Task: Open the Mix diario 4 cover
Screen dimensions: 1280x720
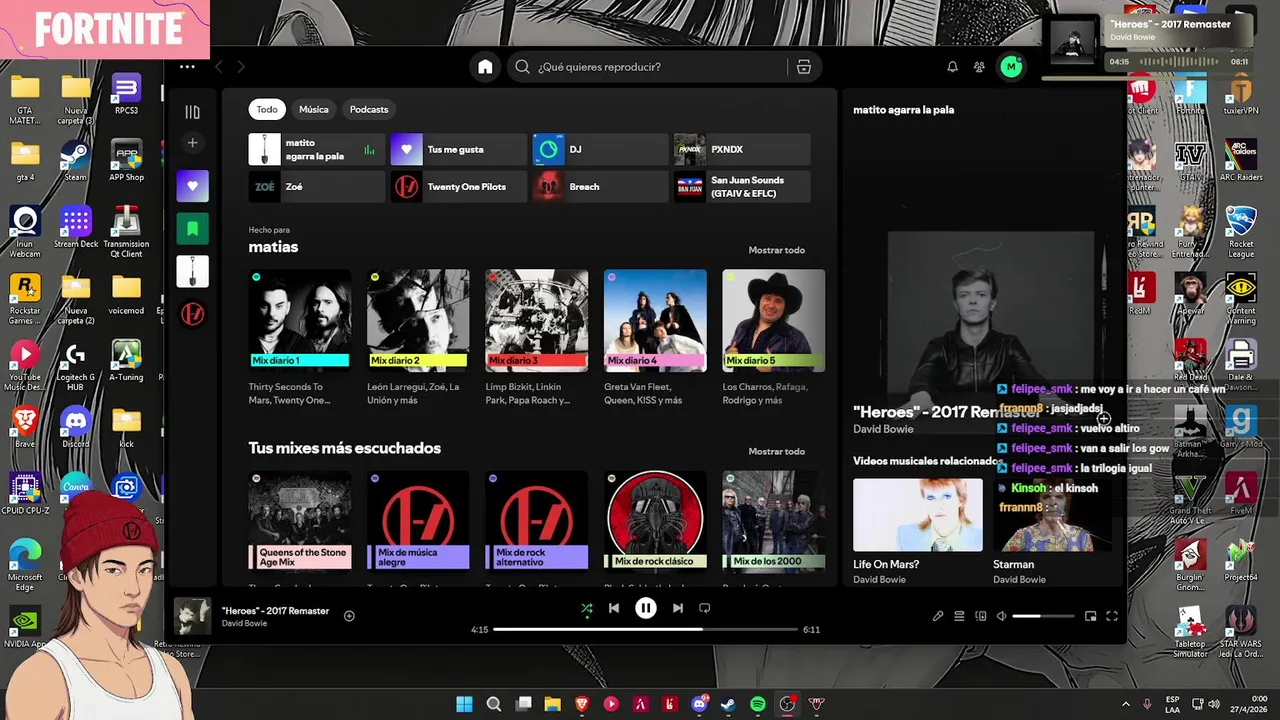Action: coord(655,320)
